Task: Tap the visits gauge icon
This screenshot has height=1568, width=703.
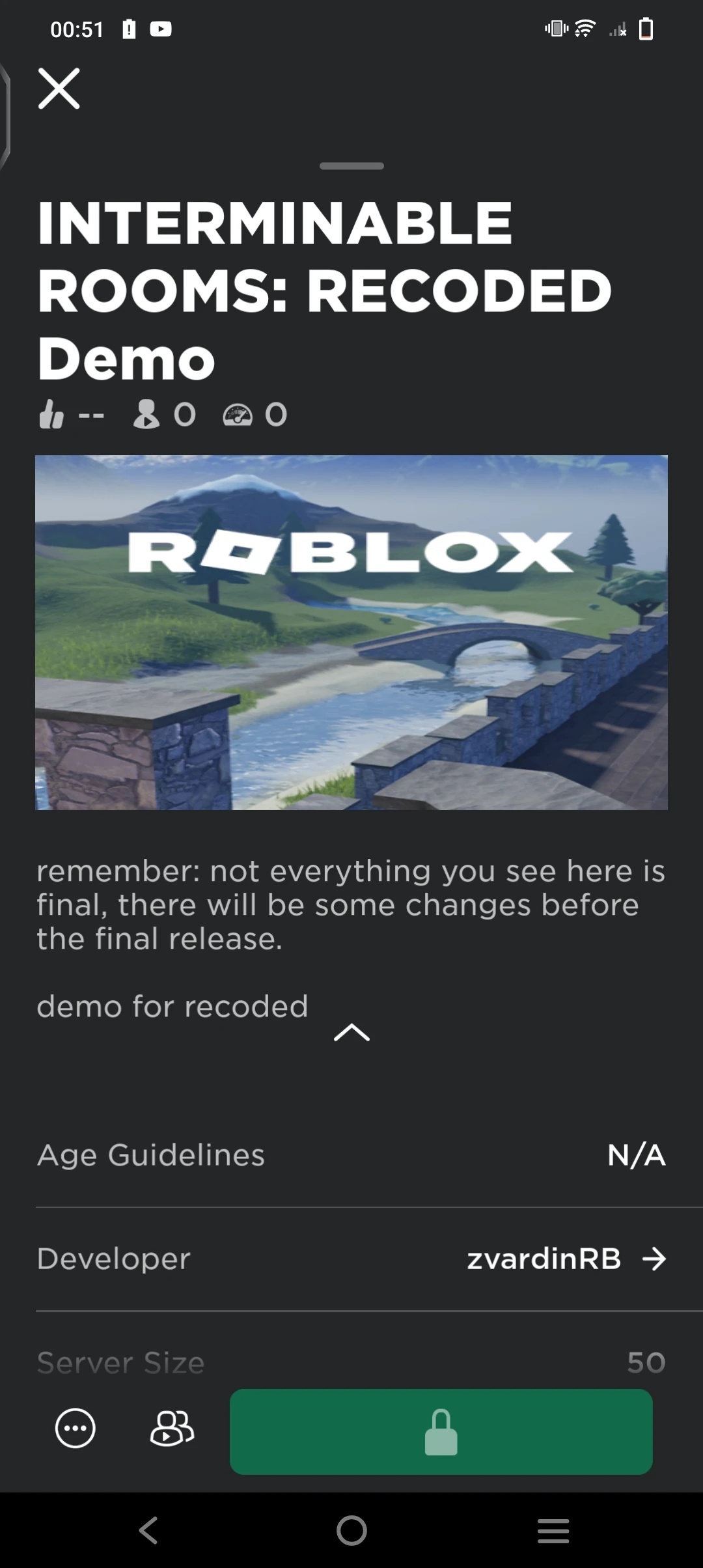Action: click(238, 415)
